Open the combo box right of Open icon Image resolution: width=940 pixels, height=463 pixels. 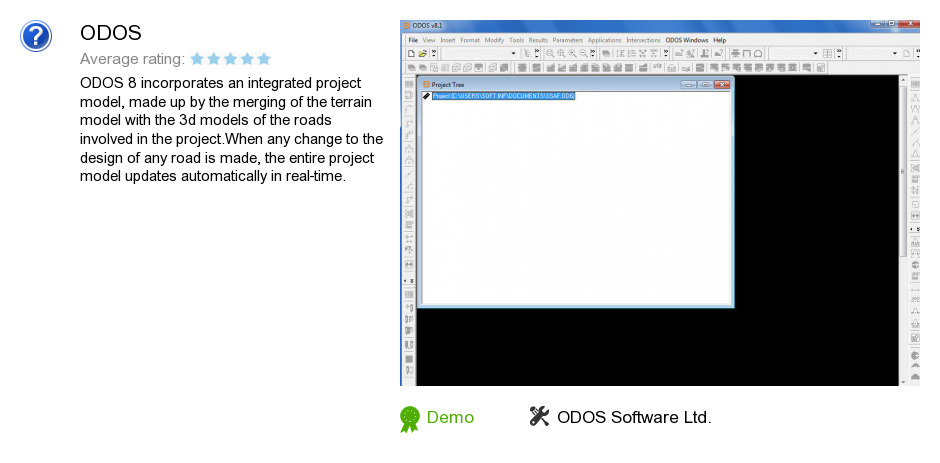pos(479,53)
